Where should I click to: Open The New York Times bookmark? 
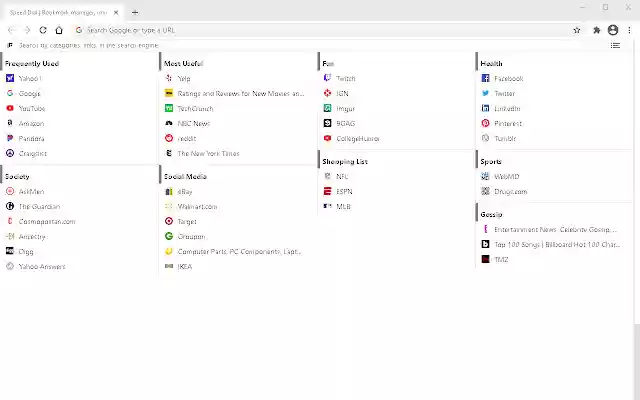208,153
